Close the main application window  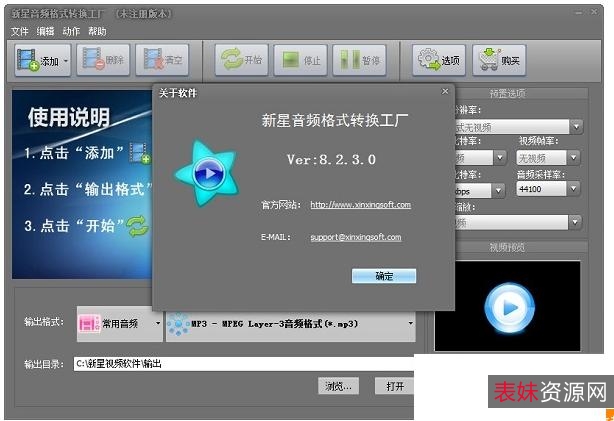click(x=594, y=12)
